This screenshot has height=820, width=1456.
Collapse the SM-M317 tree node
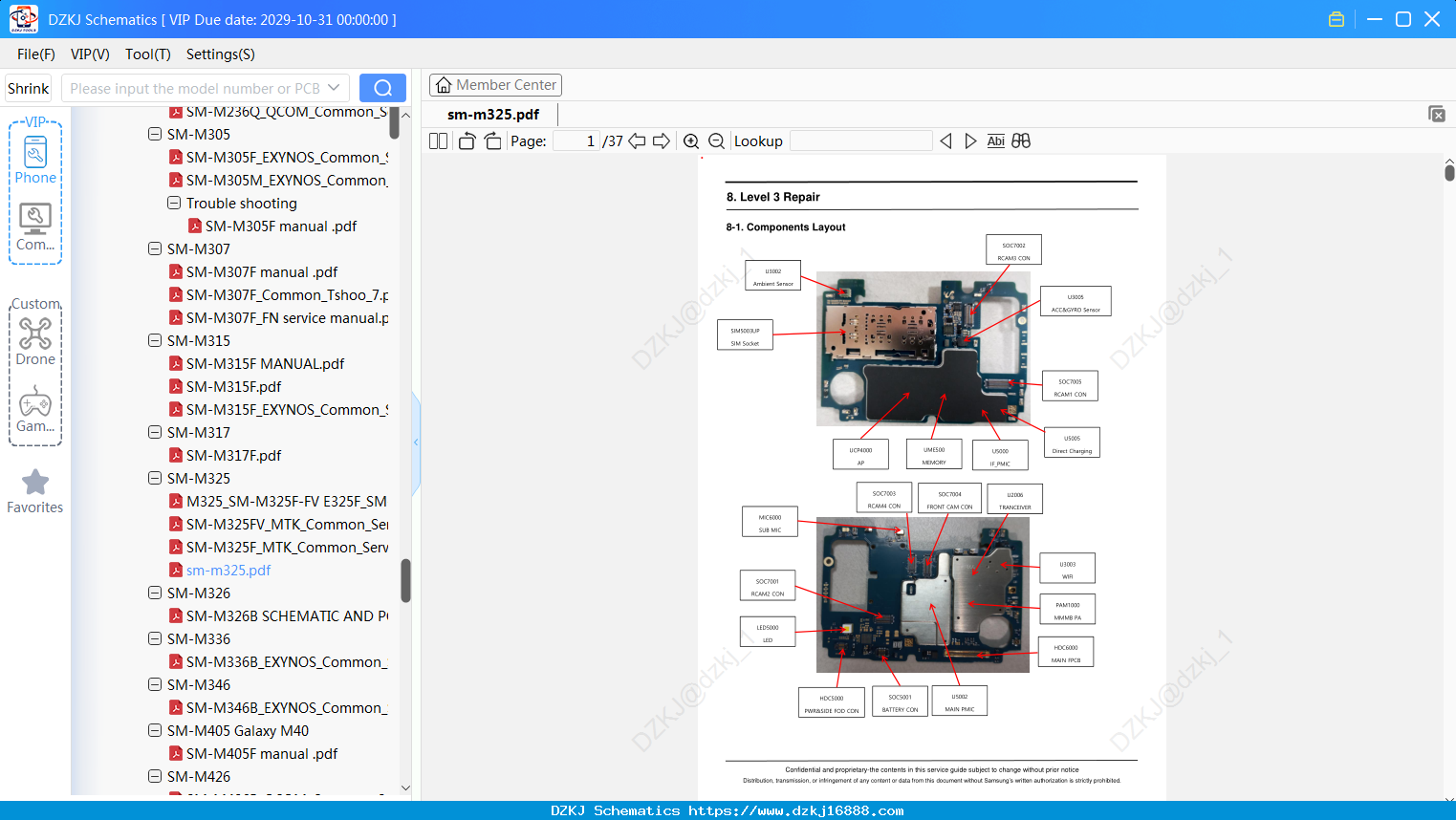[x=155, y=432]
